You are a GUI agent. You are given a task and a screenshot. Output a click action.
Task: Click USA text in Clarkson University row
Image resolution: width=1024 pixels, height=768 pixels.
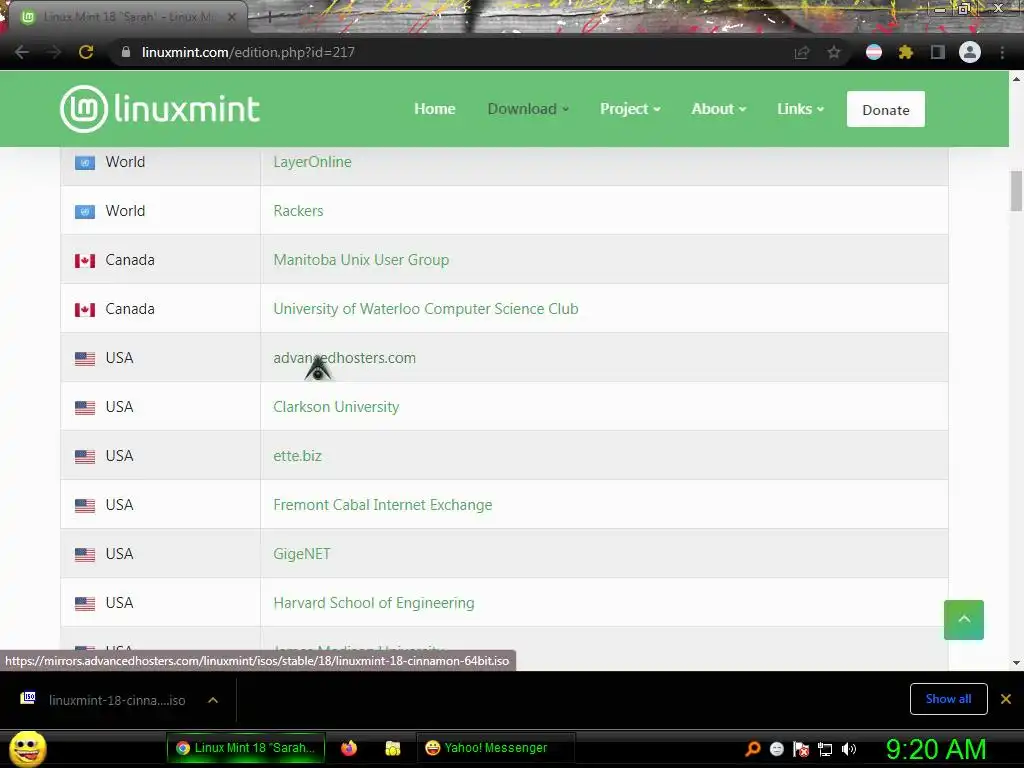[x=120, y=407]
